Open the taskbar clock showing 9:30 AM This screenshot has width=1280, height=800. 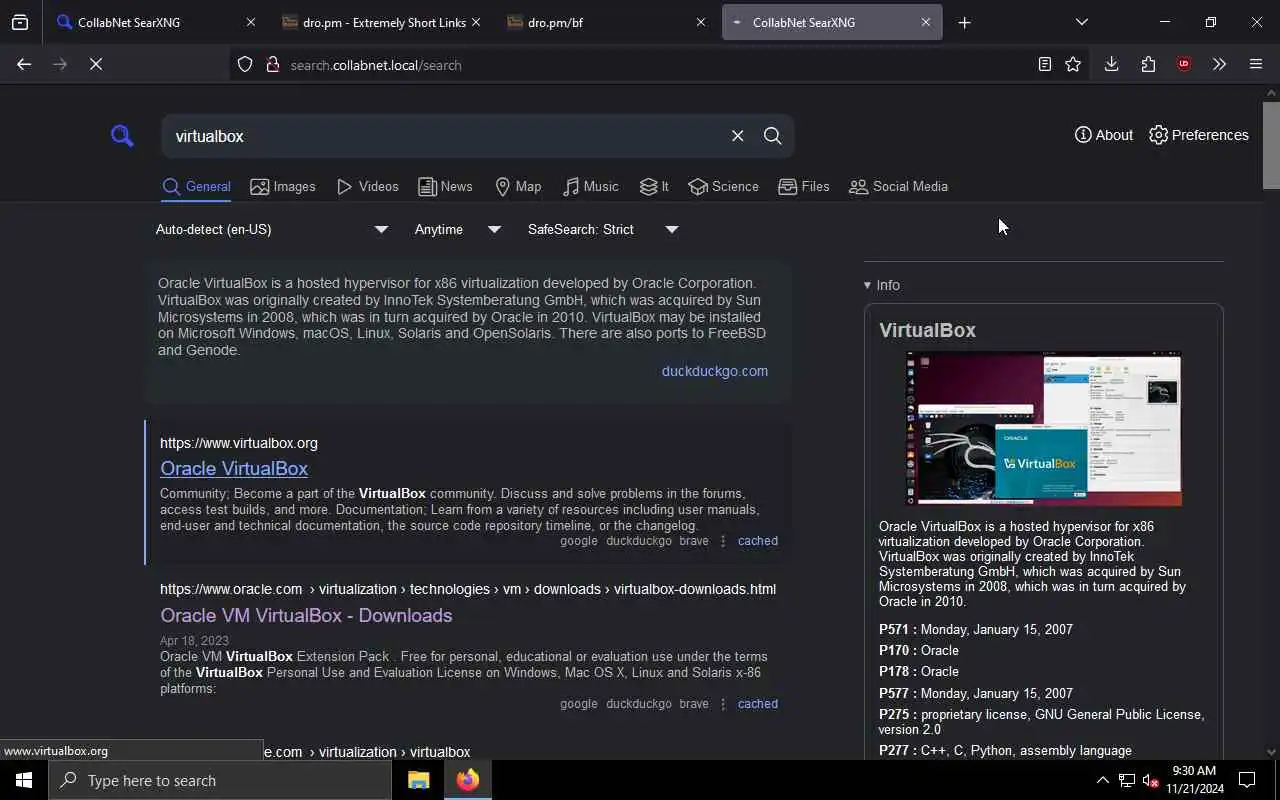pos(1193,780)
